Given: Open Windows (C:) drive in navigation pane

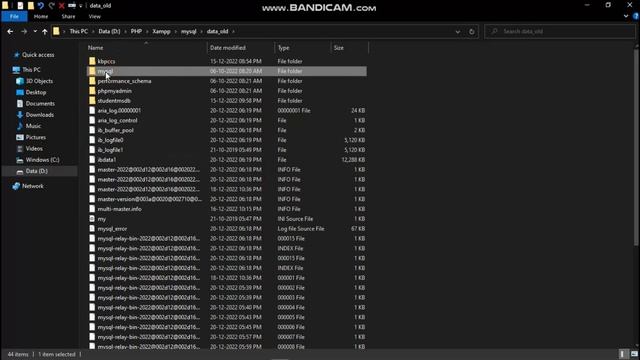Looking at the screenshot, I should click(x=42, y=160).
